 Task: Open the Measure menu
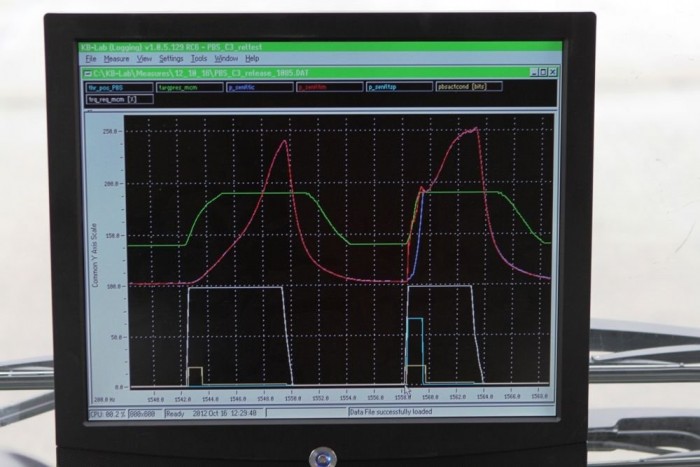[x=116, y=59]
